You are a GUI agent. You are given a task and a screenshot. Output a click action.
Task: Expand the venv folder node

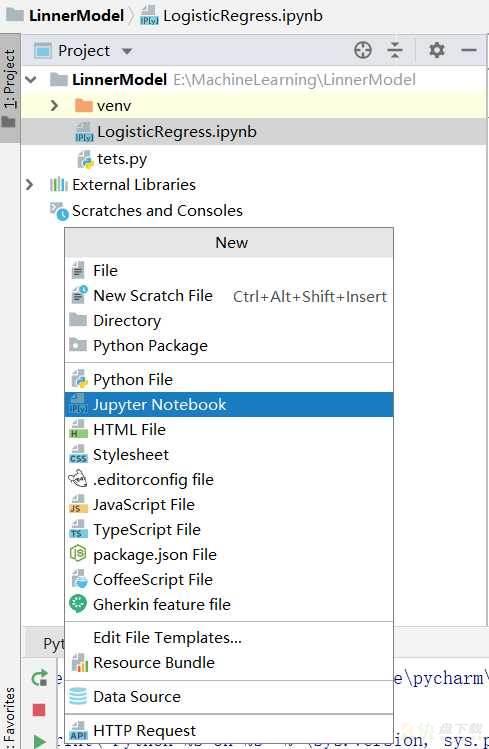(54, 105)
